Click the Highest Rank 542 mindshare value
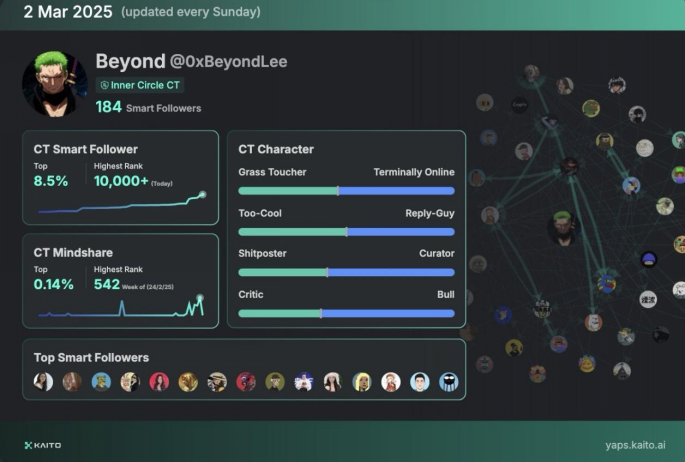Viewport: 685px width, 462px height. click(x=107, y=284)
